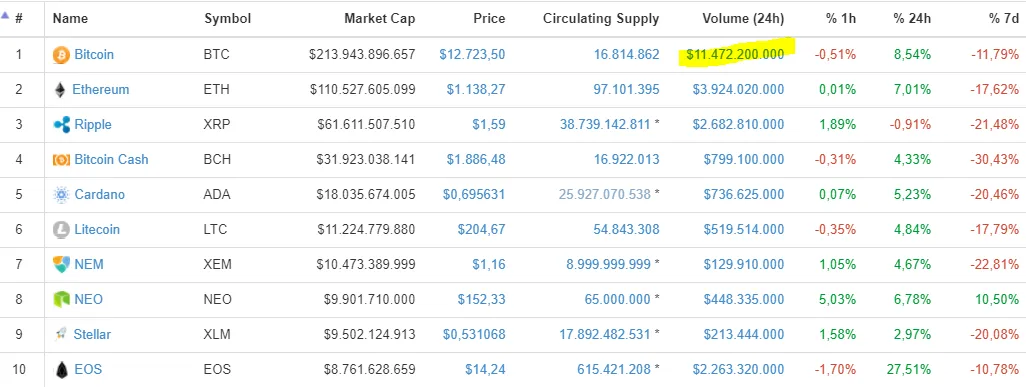
Task: Click the Ethereum diamond logo icon
Action: 60,90
